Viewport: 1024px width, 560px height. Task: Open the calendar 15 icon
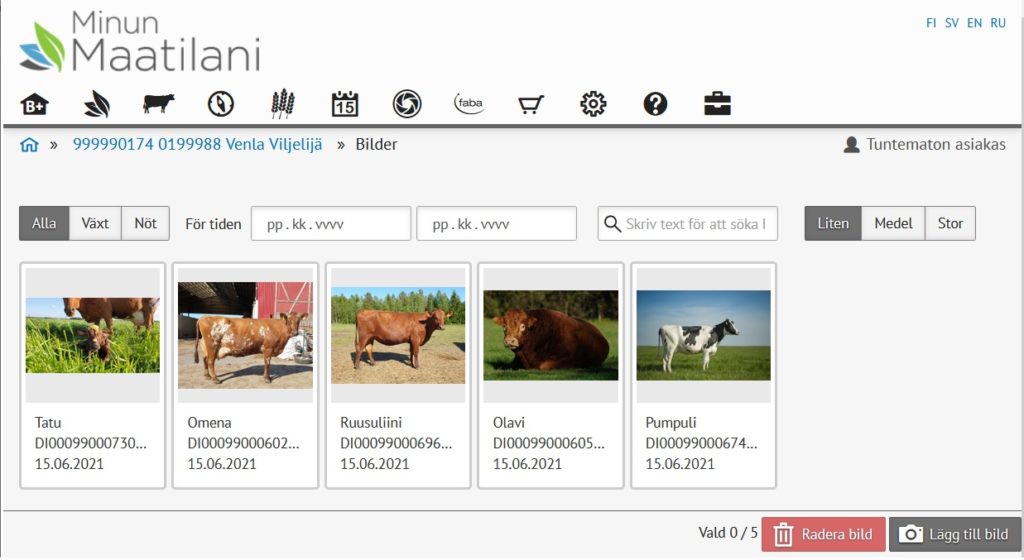click(x=345, y=104)
